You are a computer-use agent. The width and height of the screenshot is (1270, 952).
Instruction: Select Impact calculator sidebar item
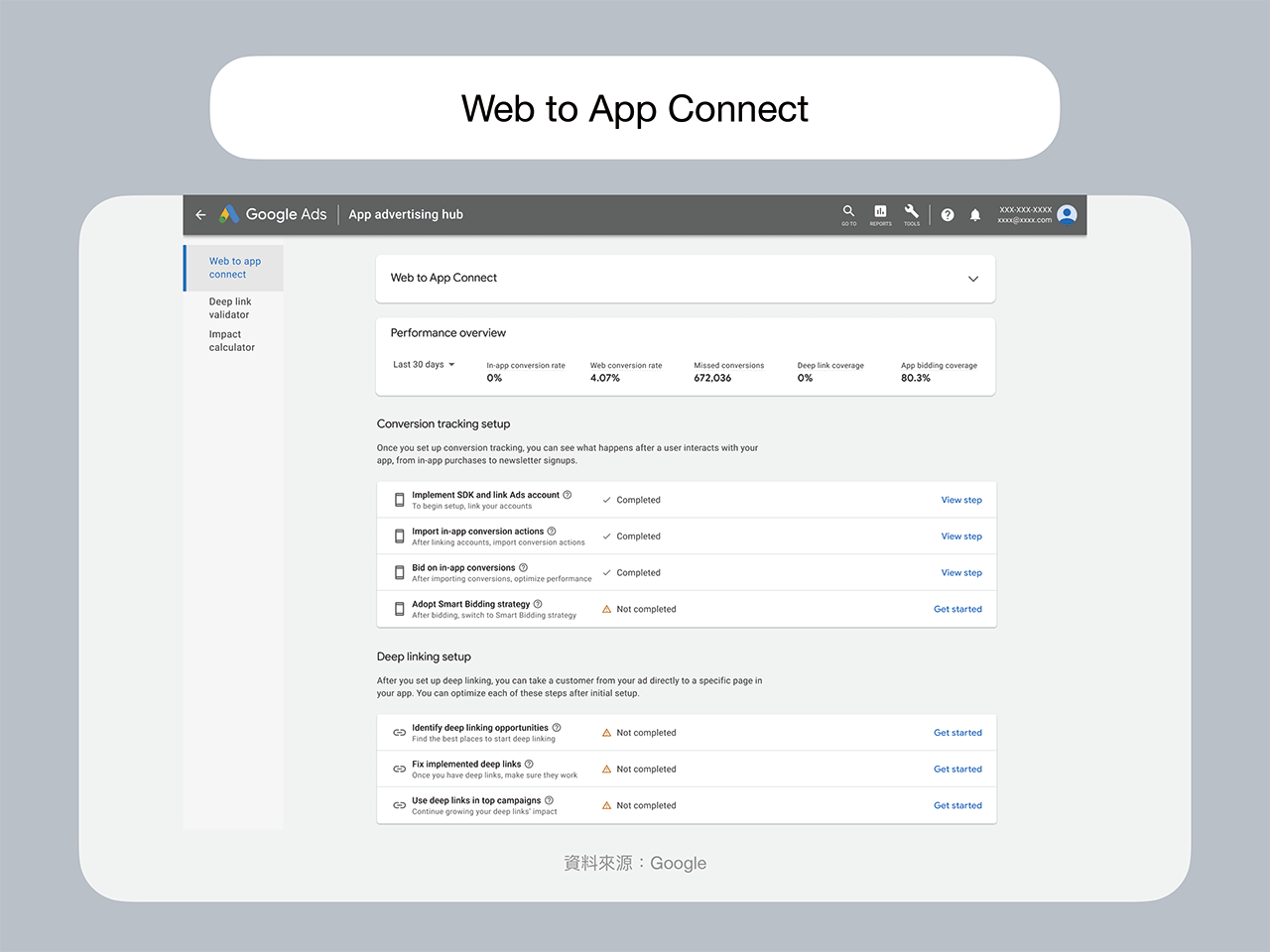pos(232,341)
